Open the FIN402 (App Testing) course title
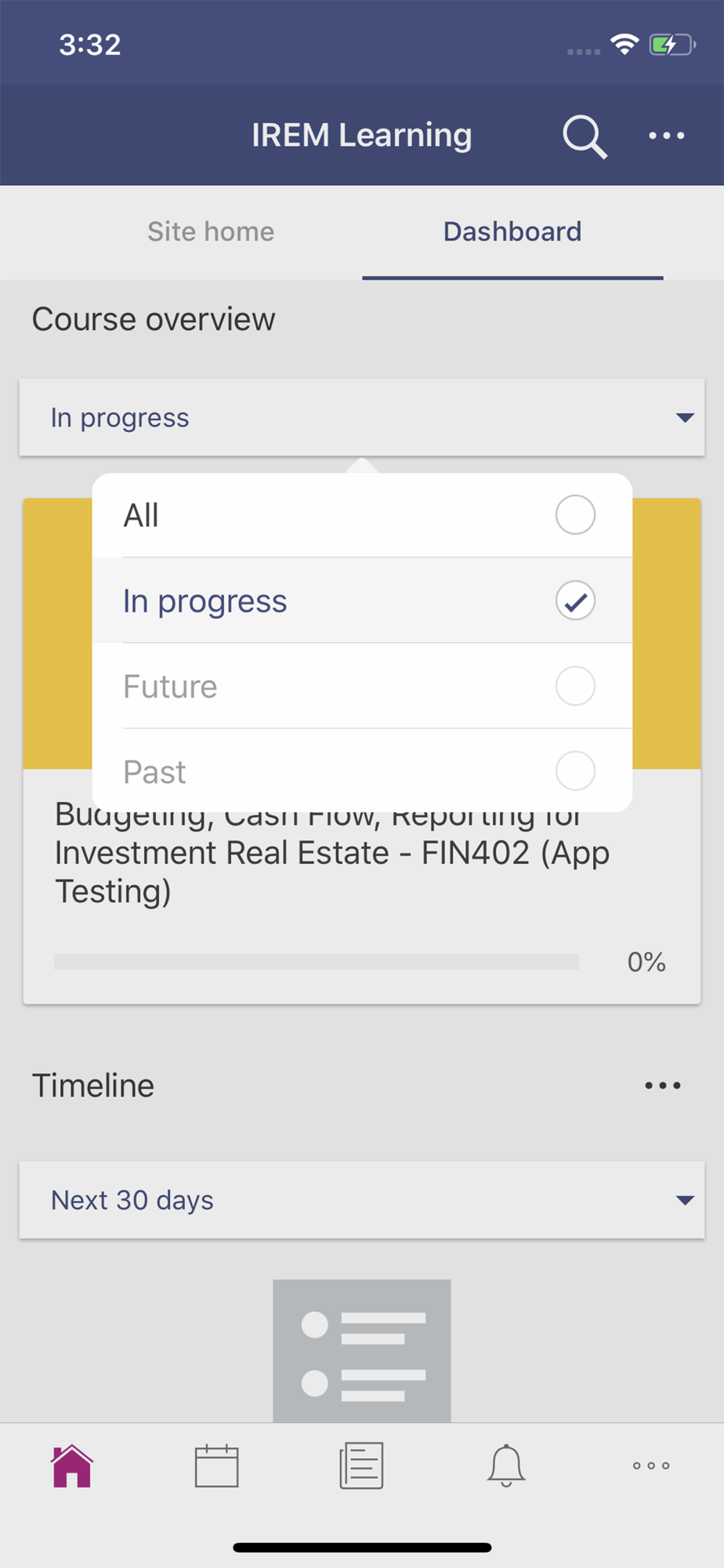Screen dimensions: 724x1568 click(x=332, y=853)
